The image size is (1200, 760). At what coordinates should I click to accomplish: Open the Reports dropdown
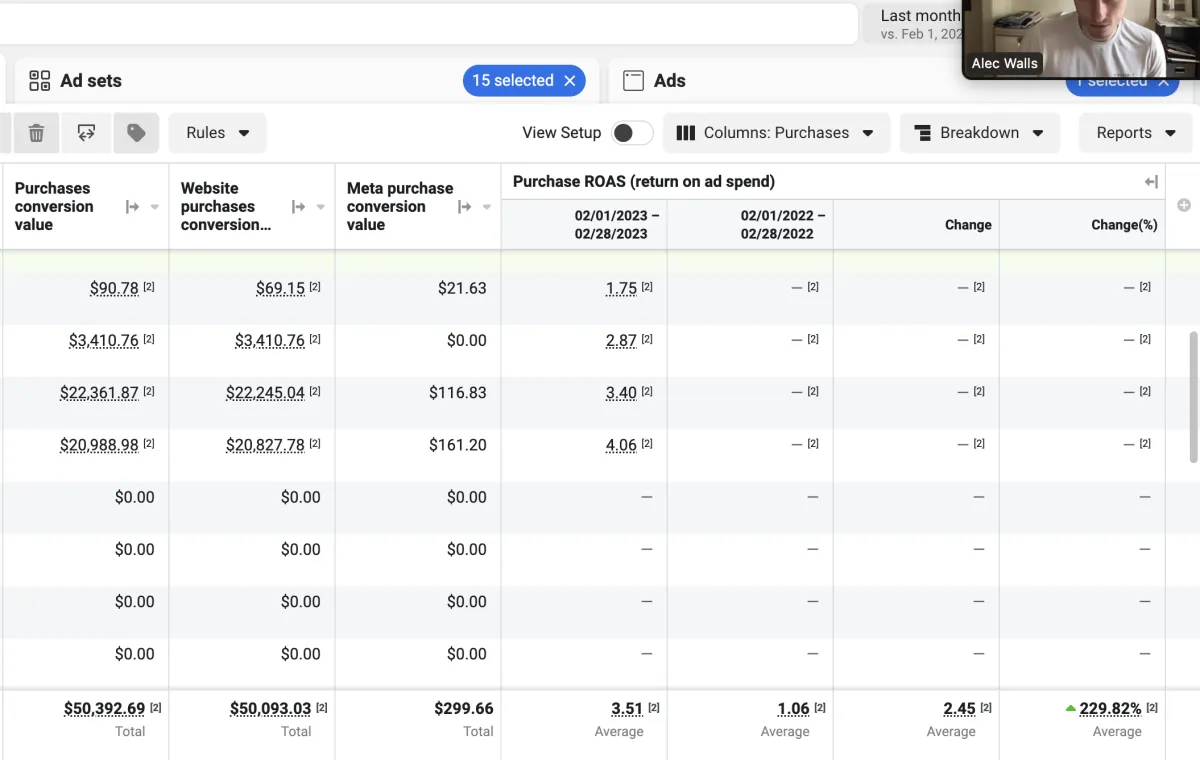pyautogui.click(x=1134, y=133)
